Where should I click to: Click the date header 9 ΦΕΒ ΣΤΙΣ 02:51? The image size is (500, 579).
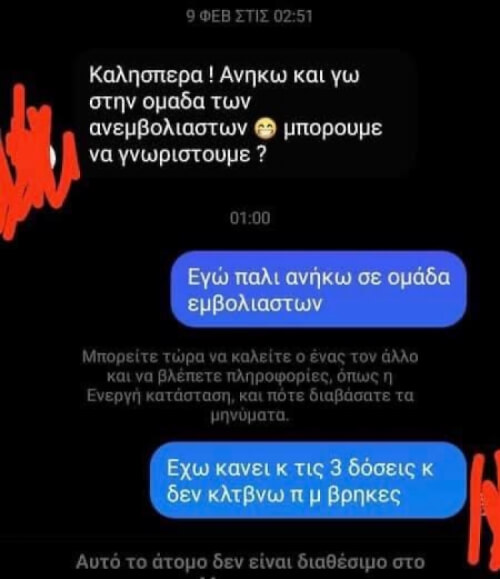pyautogui.click(x=249, y=17)
